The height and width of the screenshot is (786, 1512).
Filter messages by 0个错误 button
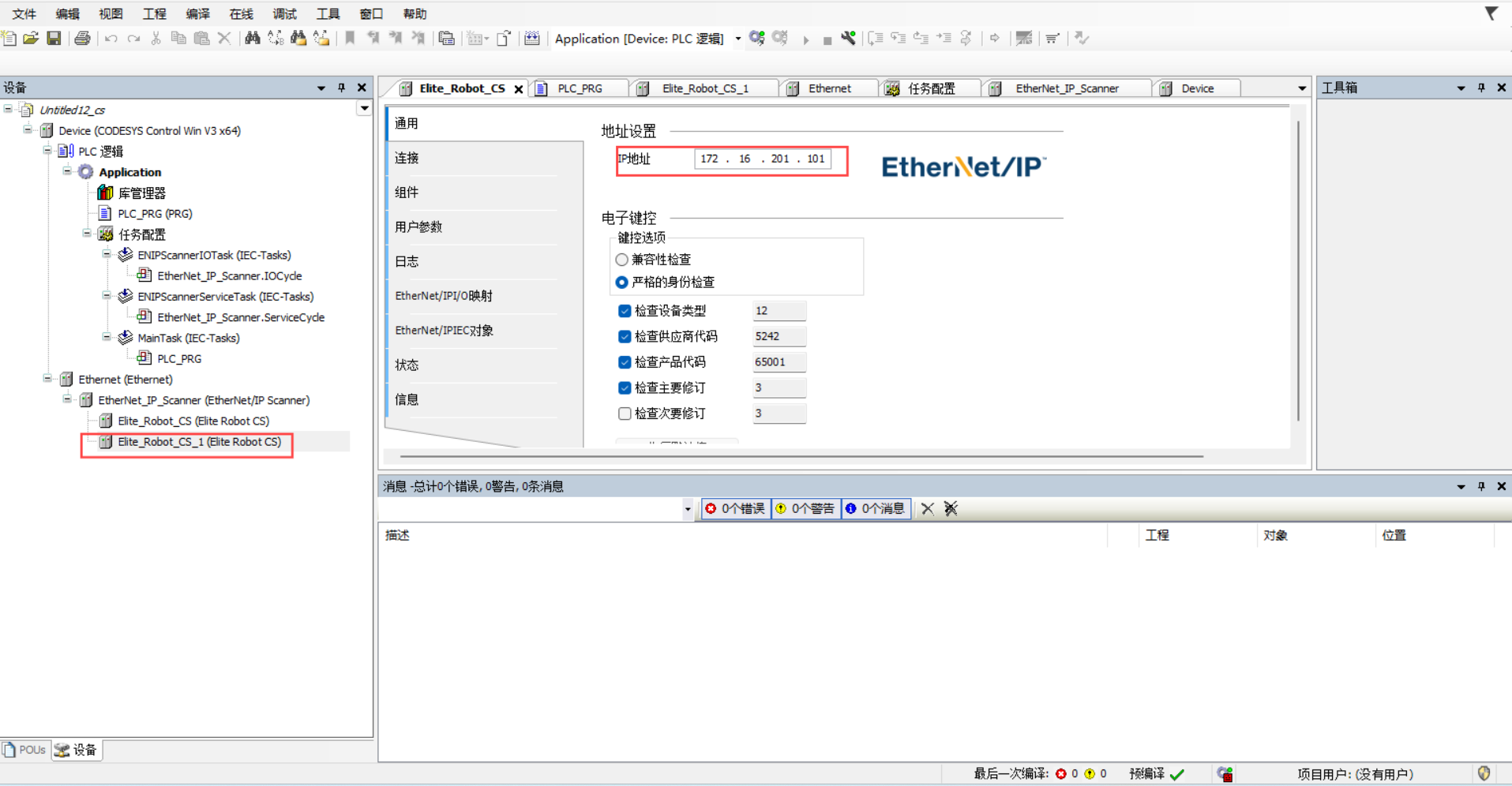pyautogui.click(x=735, y=509)
